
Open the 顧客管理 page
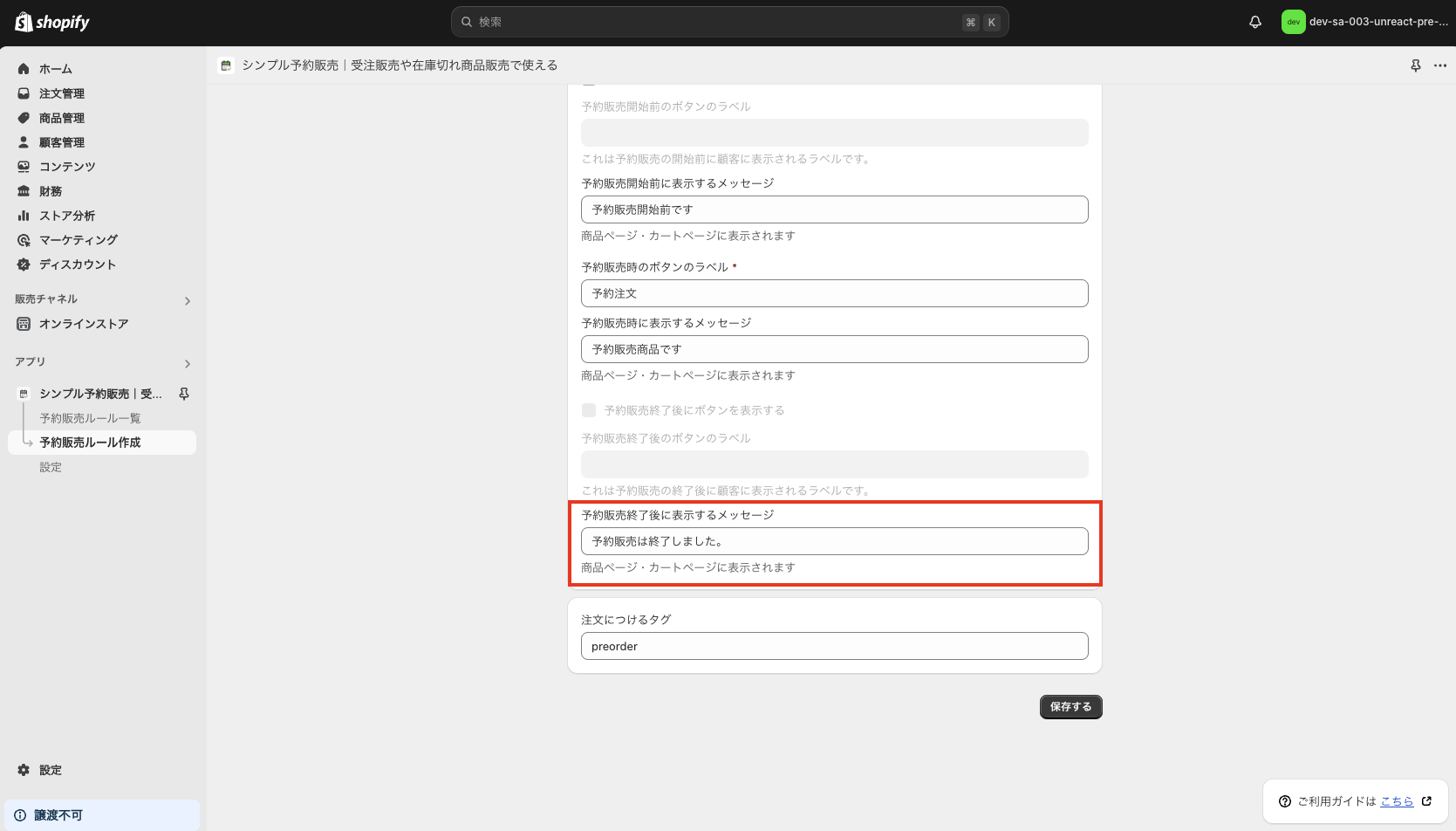[61, 141]
